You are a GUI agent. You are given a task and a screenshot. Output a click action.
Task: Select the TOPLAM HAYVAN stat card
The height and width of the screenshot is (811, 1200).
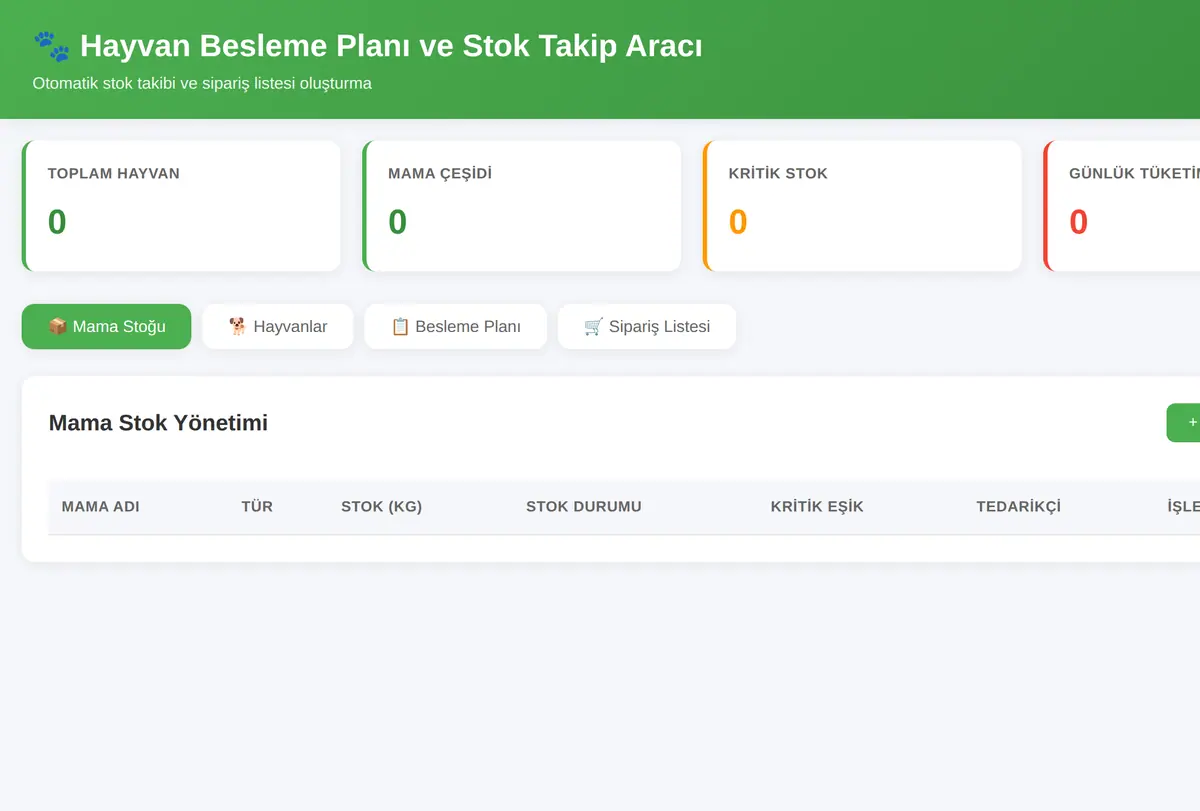[x=181, y=206]
